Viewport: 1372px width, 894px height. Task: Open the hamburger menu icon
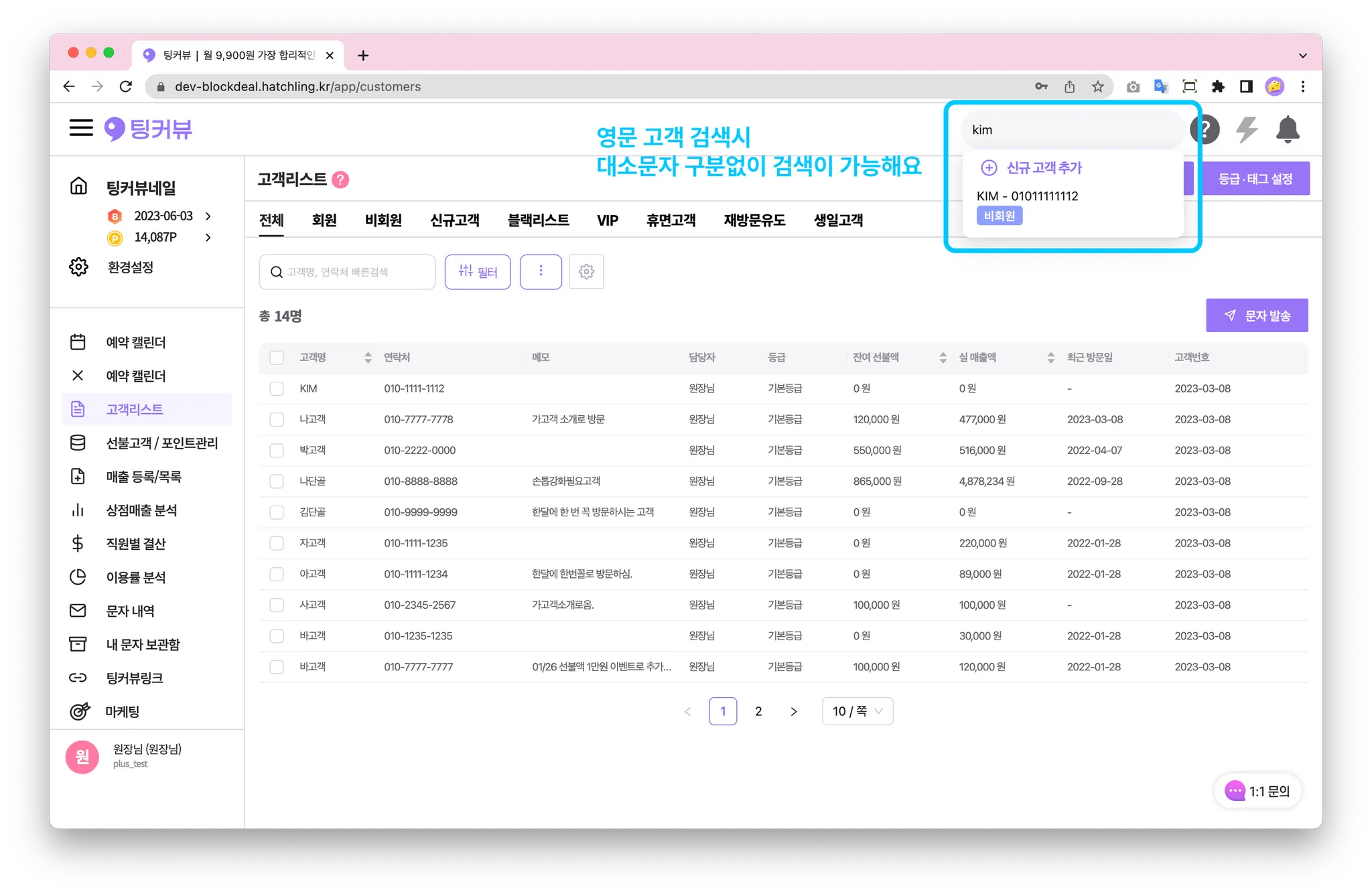81,128
